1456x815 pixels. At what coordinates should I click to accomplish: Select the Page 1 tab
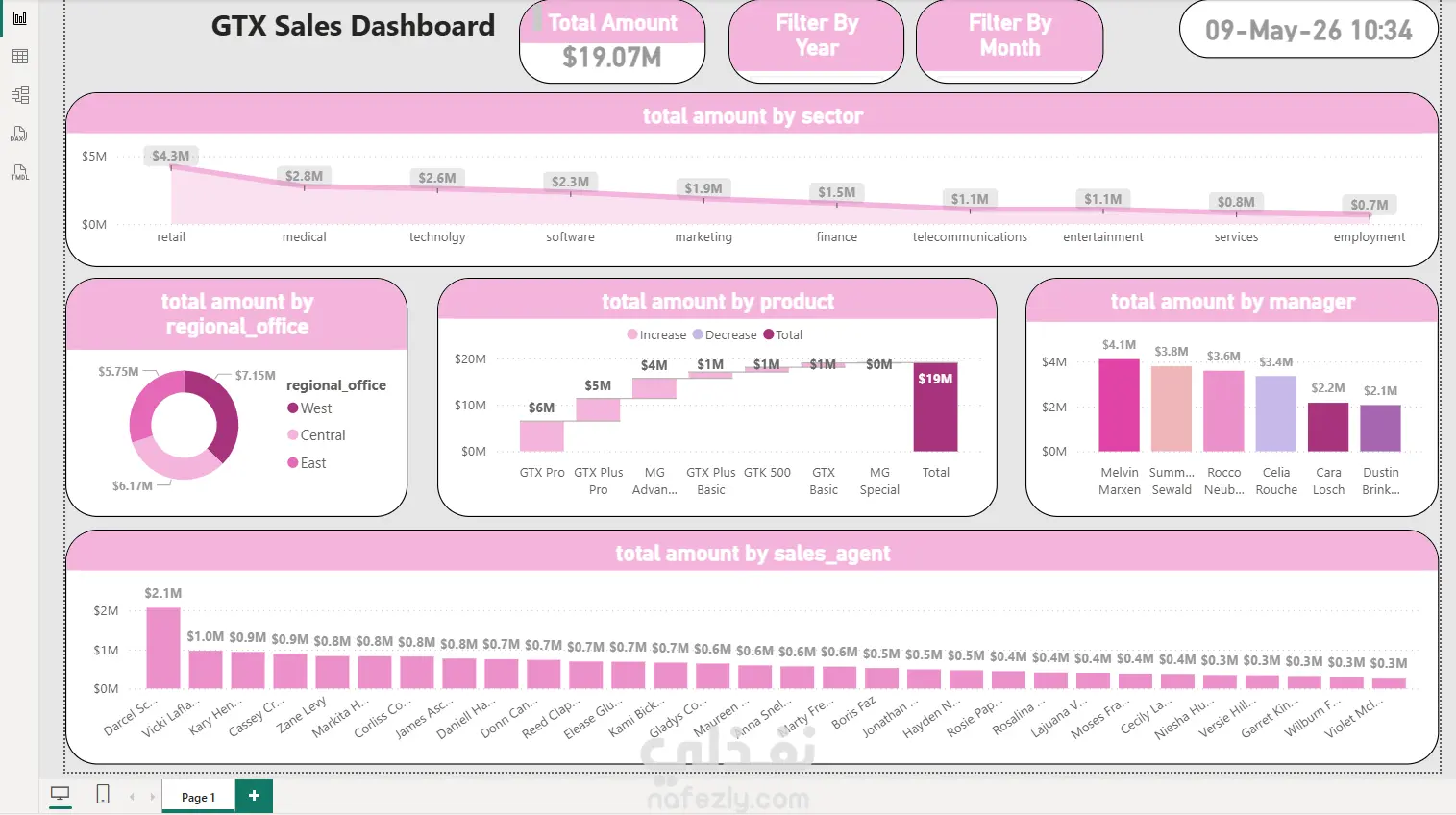pos(198,797)
